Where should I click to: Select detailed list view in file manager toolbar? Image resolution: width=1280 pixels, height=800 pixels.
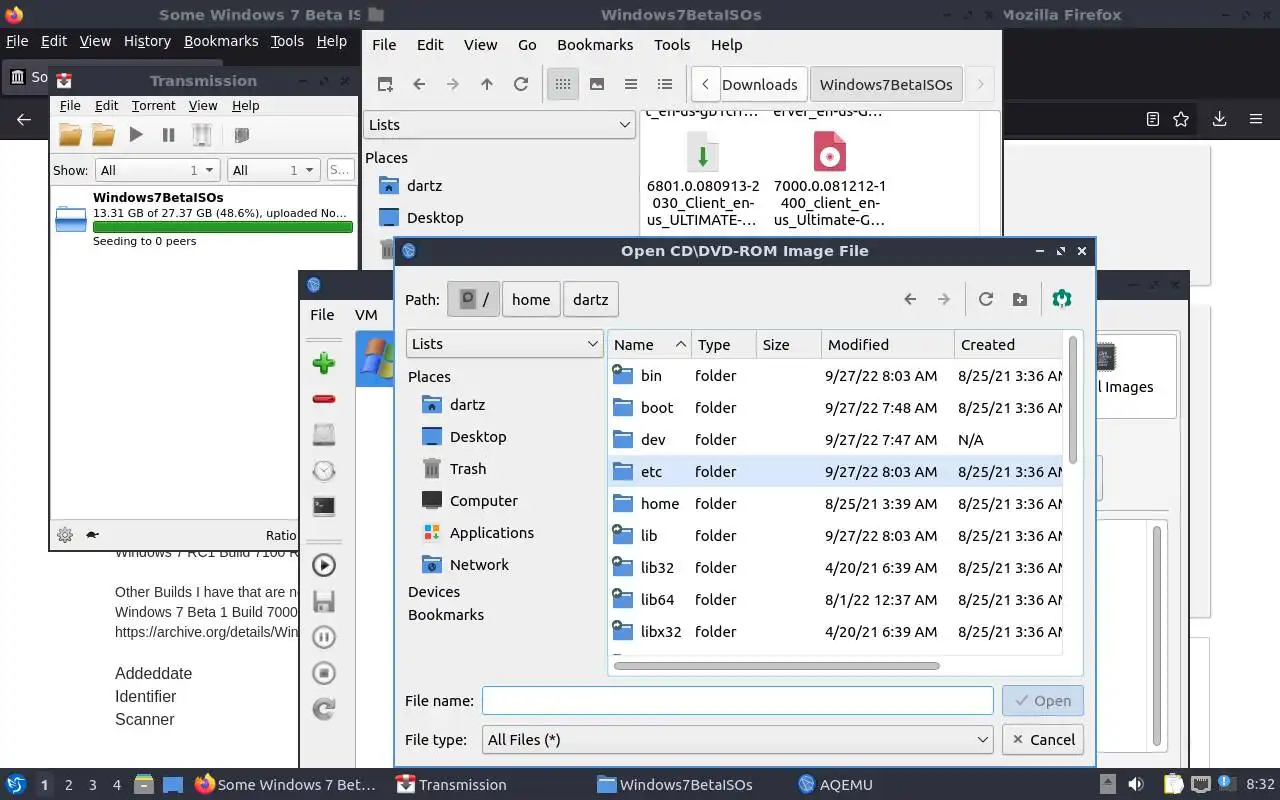click(665, 84)
